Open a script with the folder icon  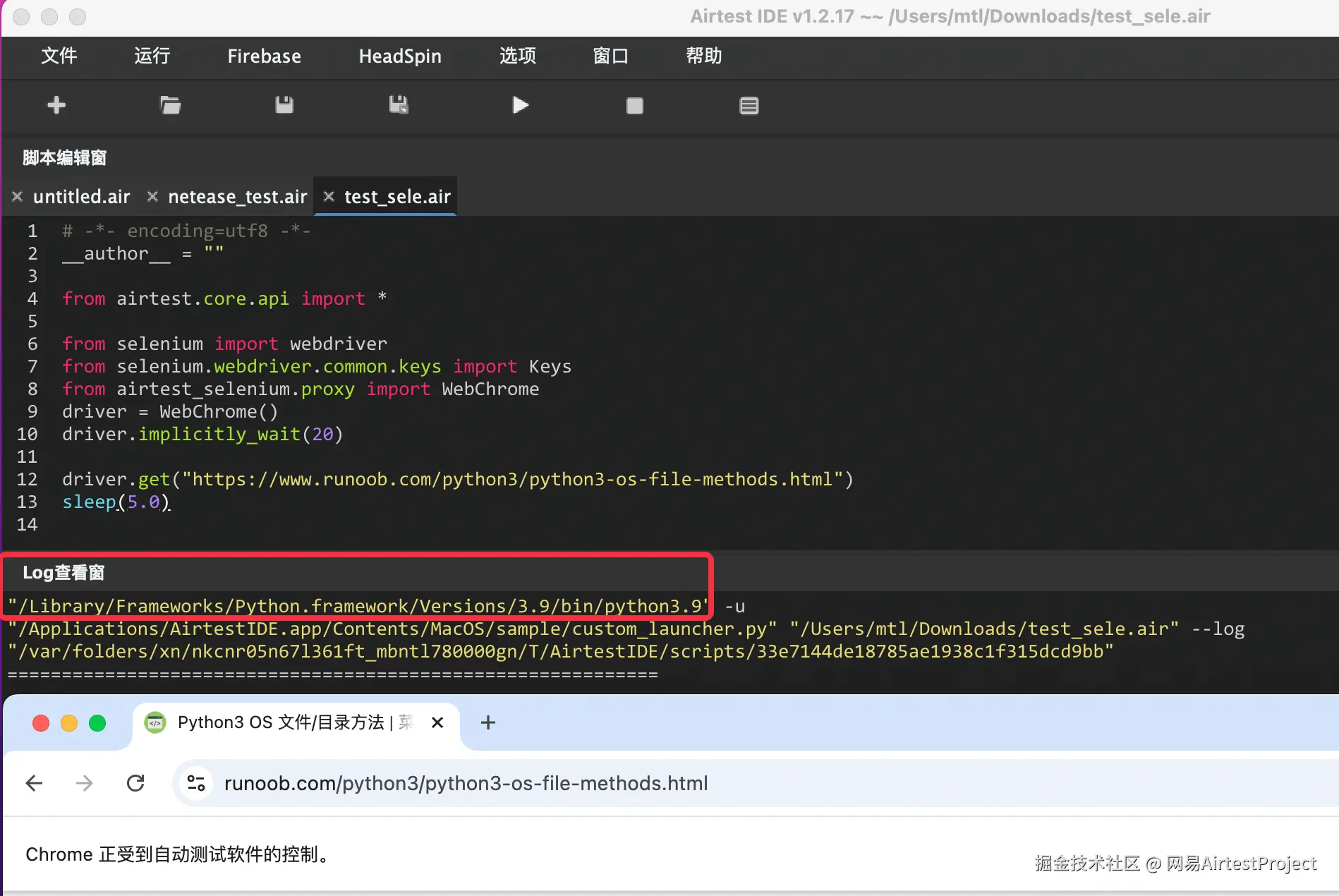[170, 105]
